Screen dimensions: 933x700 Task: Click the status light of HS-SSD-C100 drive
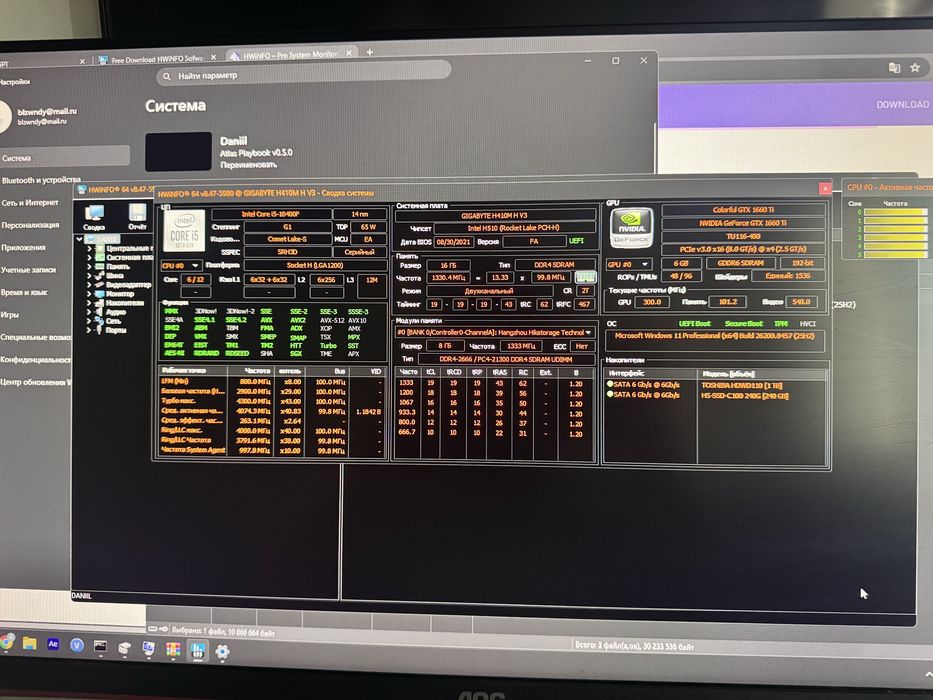[610, 394]
